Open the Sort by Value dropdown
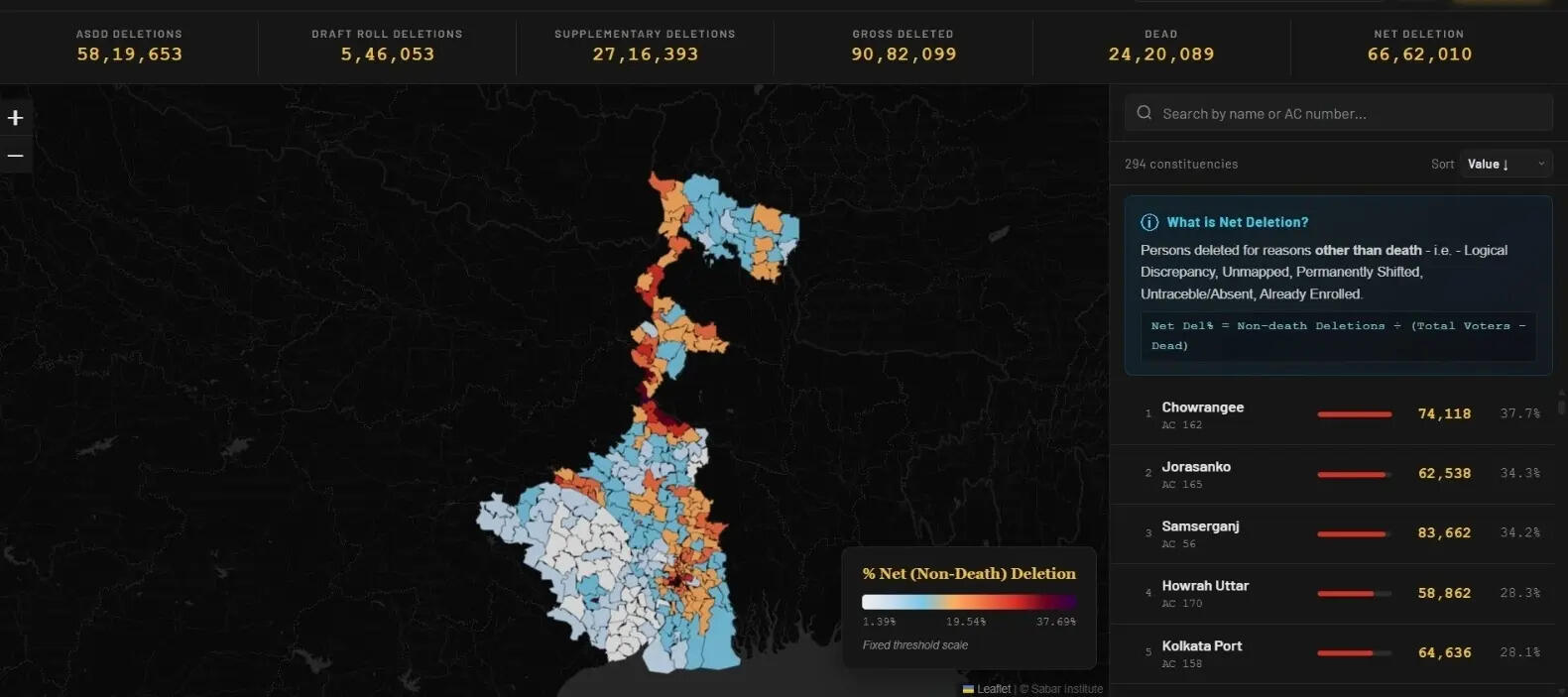1568x697 pixels. pos(1506,165)
